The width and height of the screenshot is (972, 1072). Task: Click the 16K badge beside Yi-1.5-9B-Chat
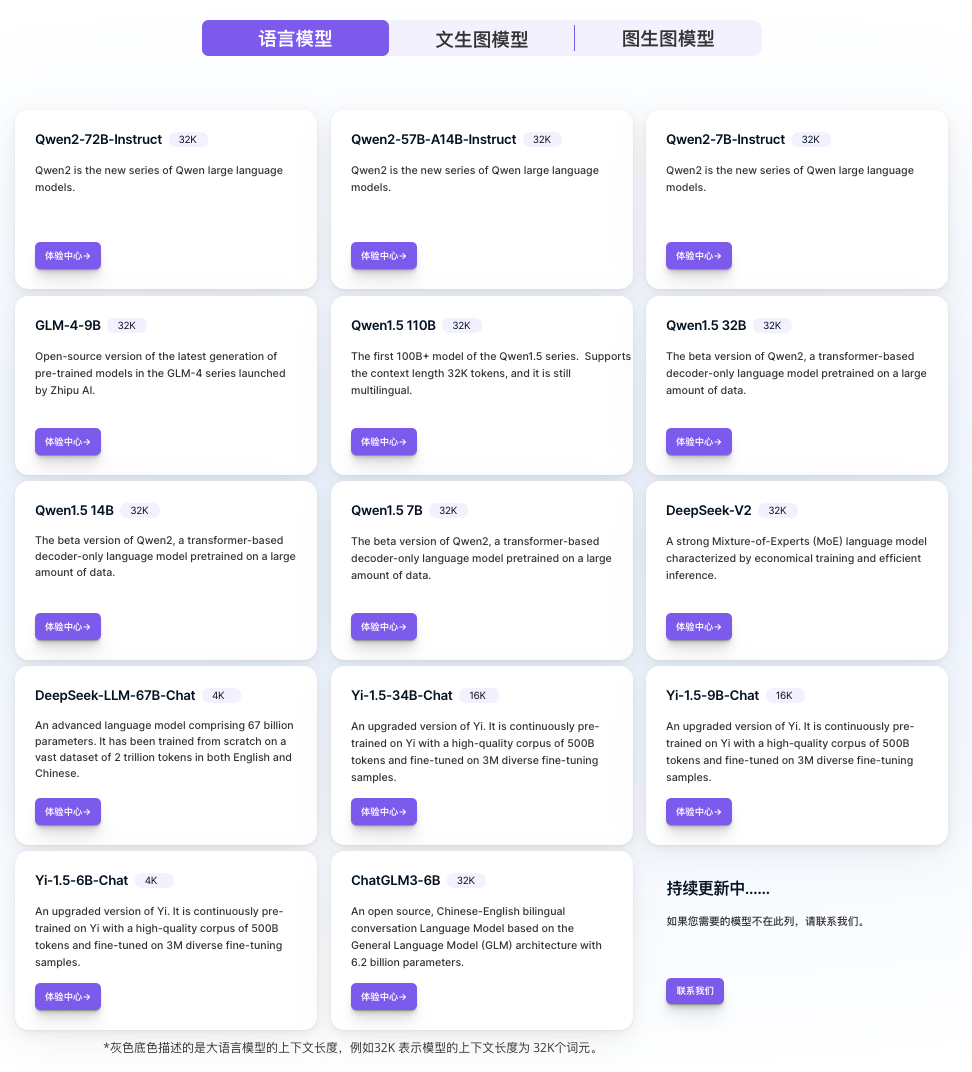[784, 696]
